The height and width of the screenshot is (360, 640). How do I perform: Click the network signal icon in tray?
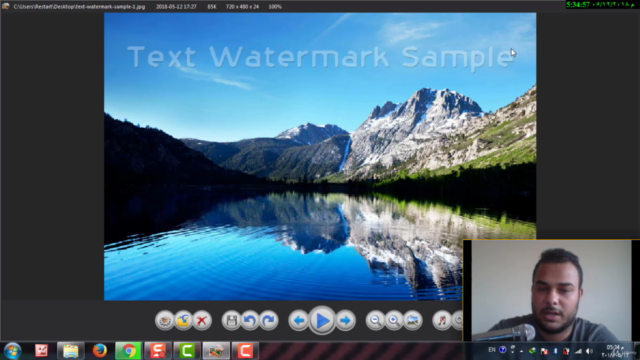(578, 351)
